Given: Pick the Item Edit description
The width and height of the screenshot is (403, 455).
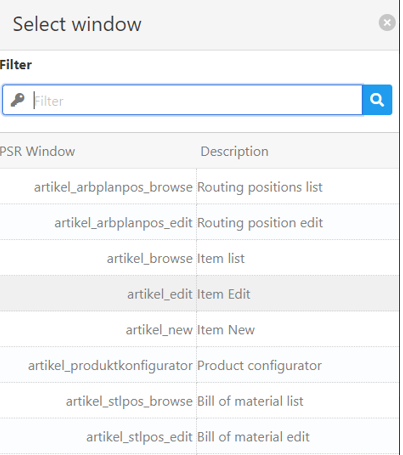Looking at the screenshot, I should point(224,294).
